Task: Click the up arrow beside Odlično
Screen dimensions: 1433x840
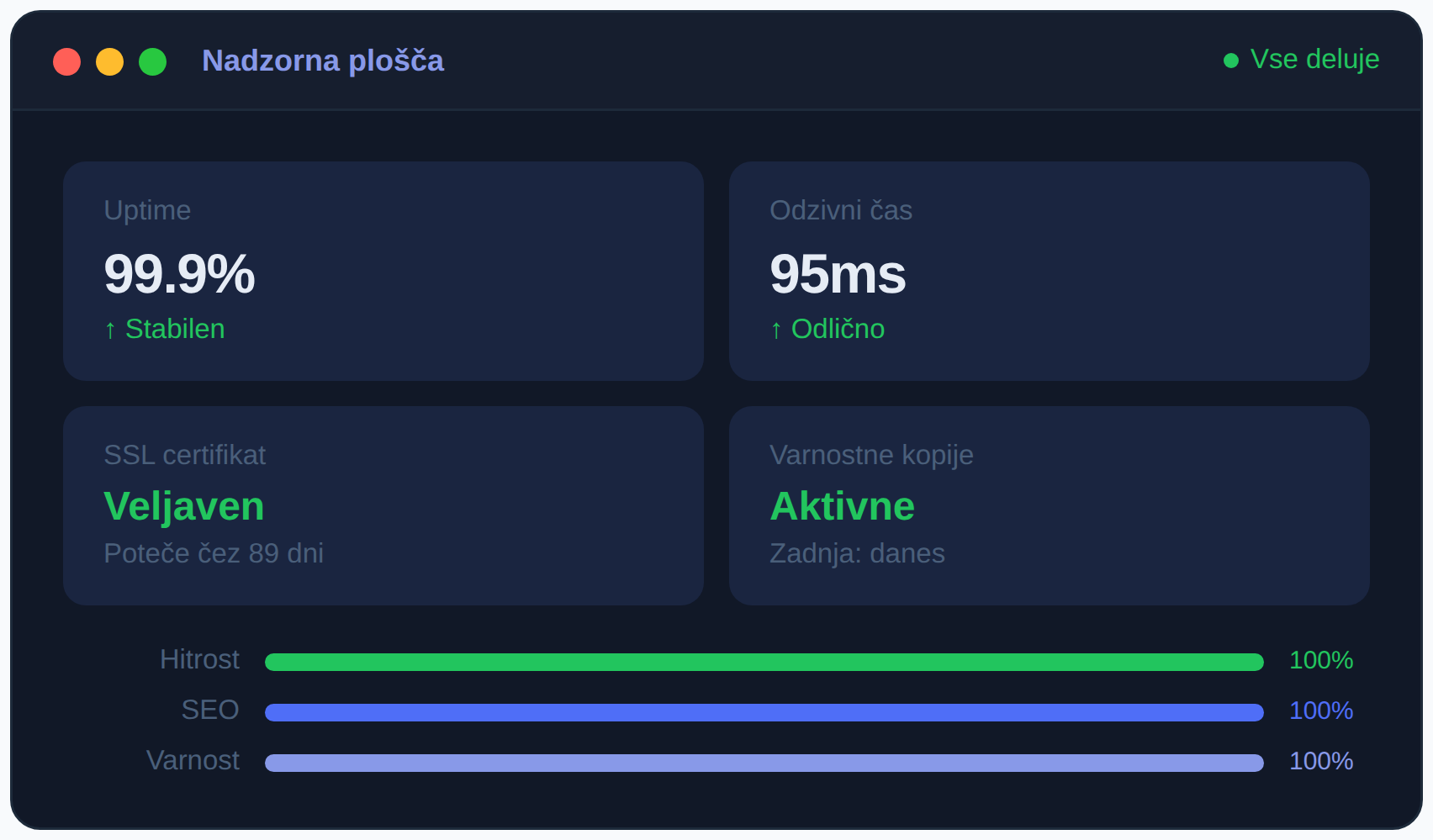Action: tap(776, 330)
